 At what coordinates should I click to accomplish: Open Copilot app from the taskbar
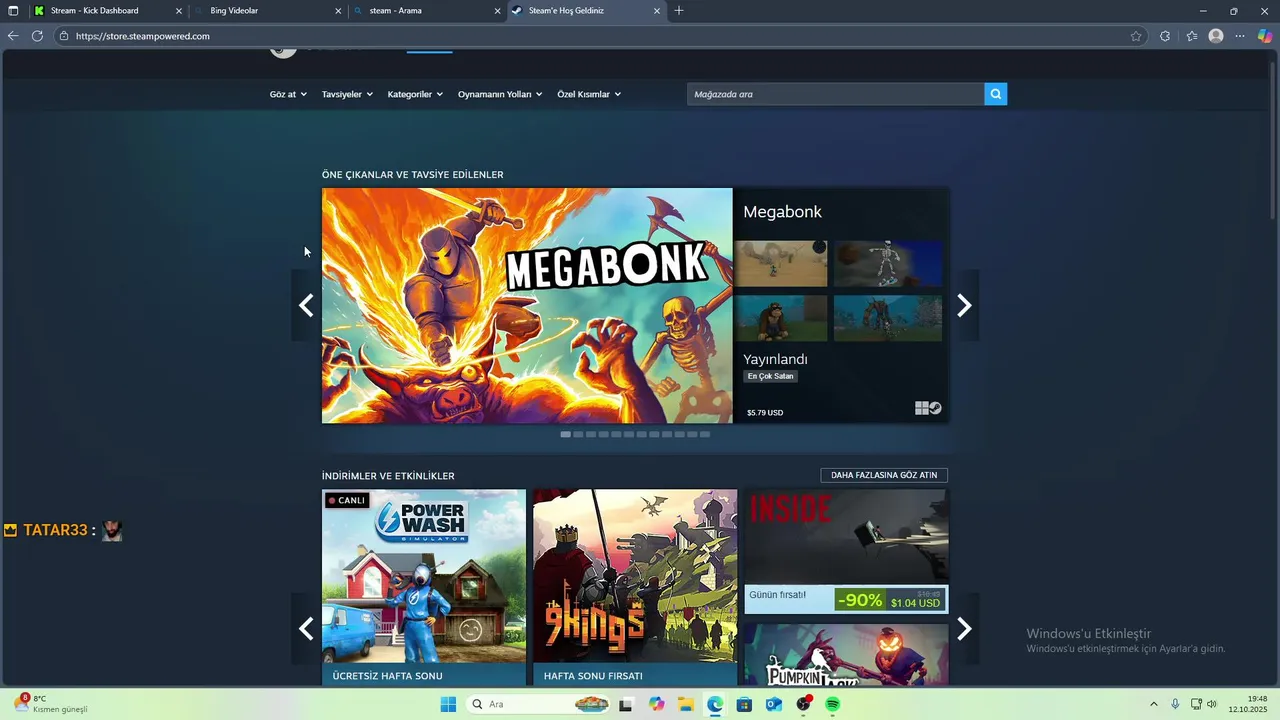pos(656,704)
